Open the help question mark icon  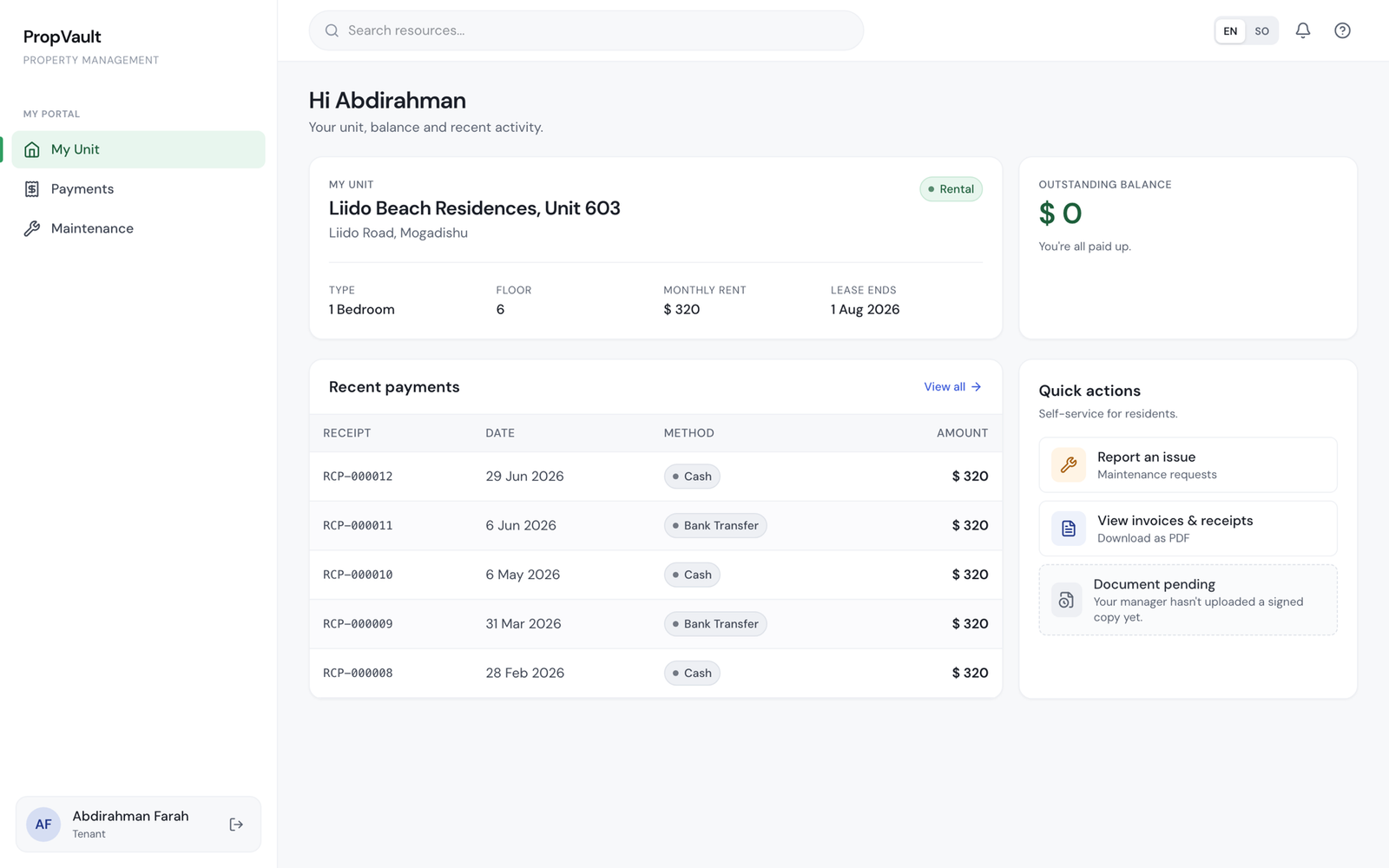tap(1342, 30)
